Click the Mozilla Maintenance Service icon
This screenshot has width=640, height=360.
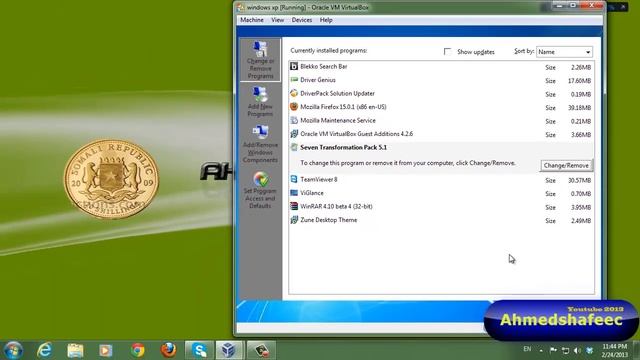pos(294,120)
